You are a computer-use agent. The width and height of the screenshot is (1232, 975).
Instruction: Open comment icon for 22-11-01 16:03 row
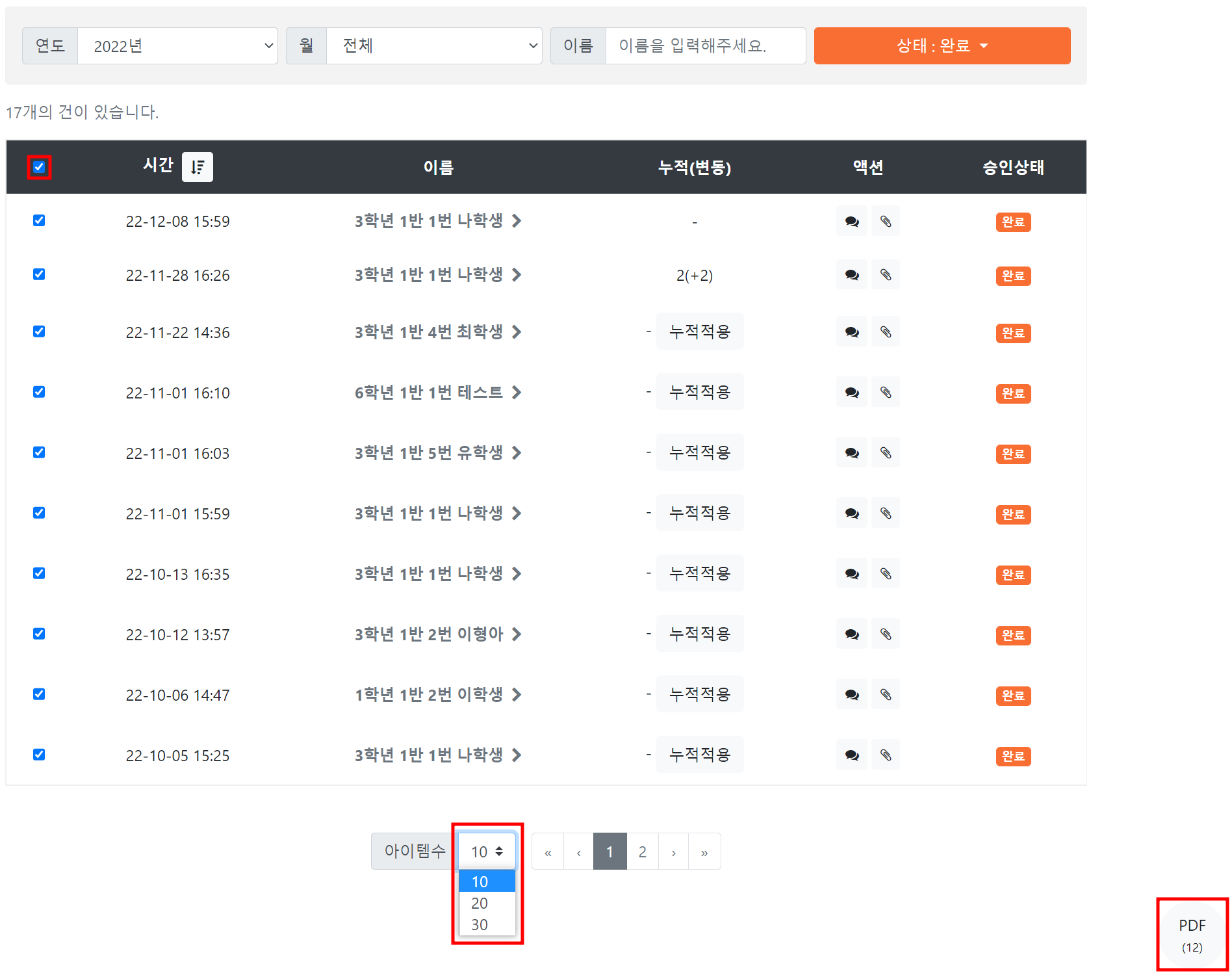click(852, 454)
